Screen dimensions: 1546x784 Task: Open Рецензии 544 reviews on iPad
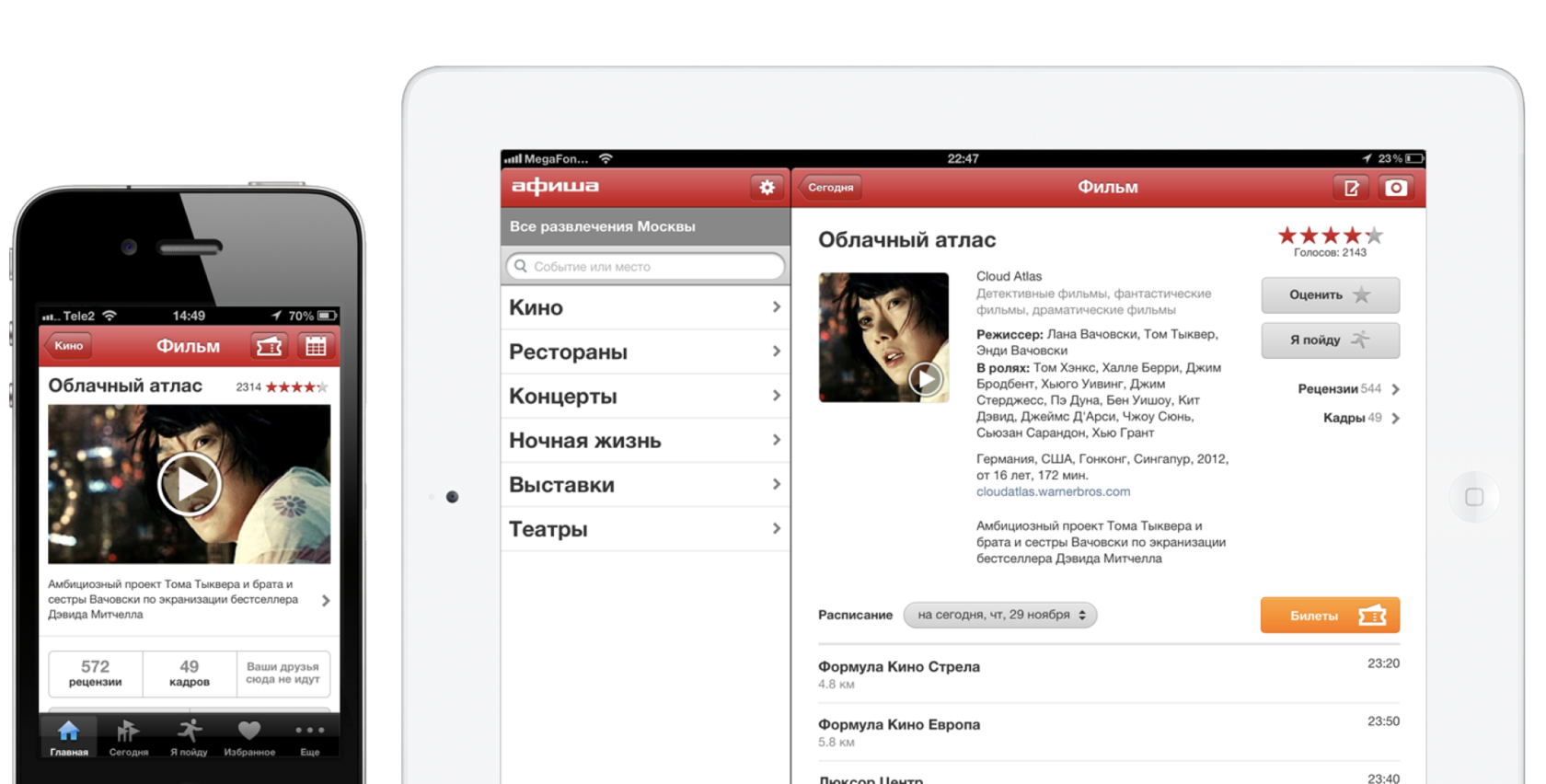pos(1348,389)
